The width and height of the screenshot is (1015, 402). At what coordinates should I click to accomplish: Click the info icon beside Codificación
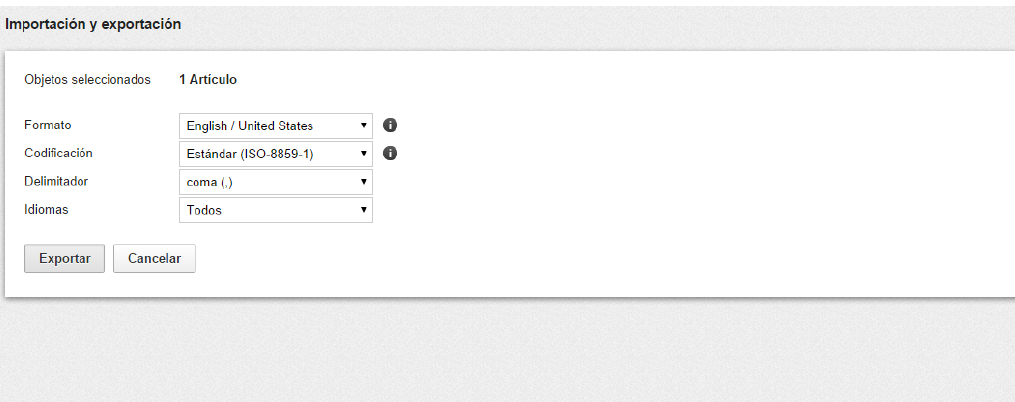pos(391,154)
